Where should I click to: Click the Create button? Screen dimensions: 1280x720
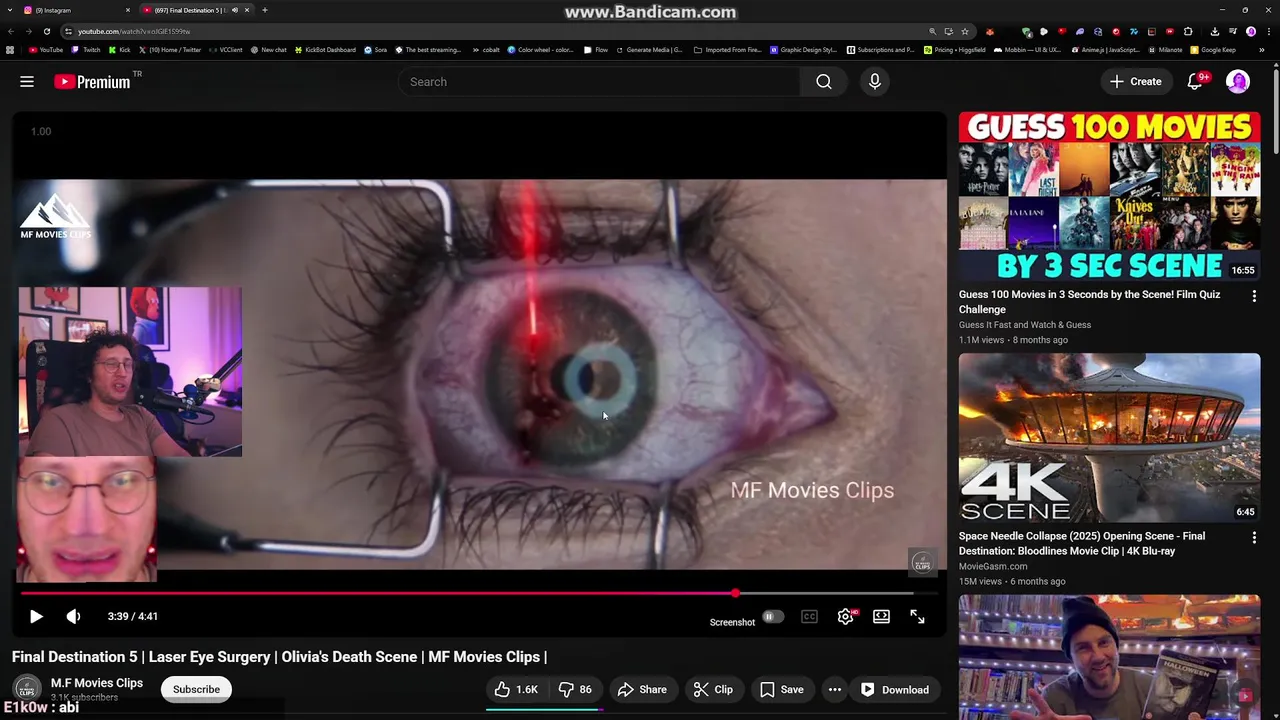click(1135, 82)
